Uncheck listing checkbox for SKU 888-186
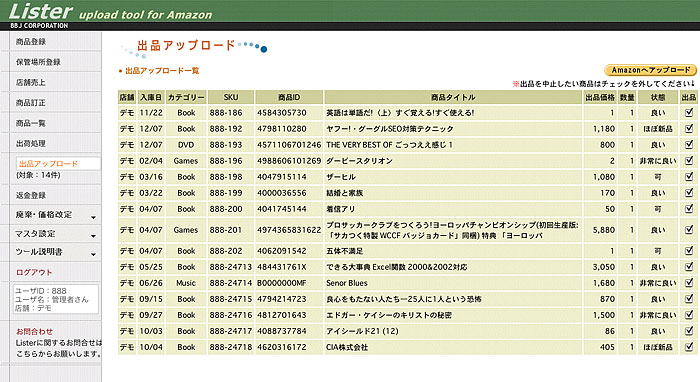This screenshot has width=700, height=382. [x=688, y=112]
